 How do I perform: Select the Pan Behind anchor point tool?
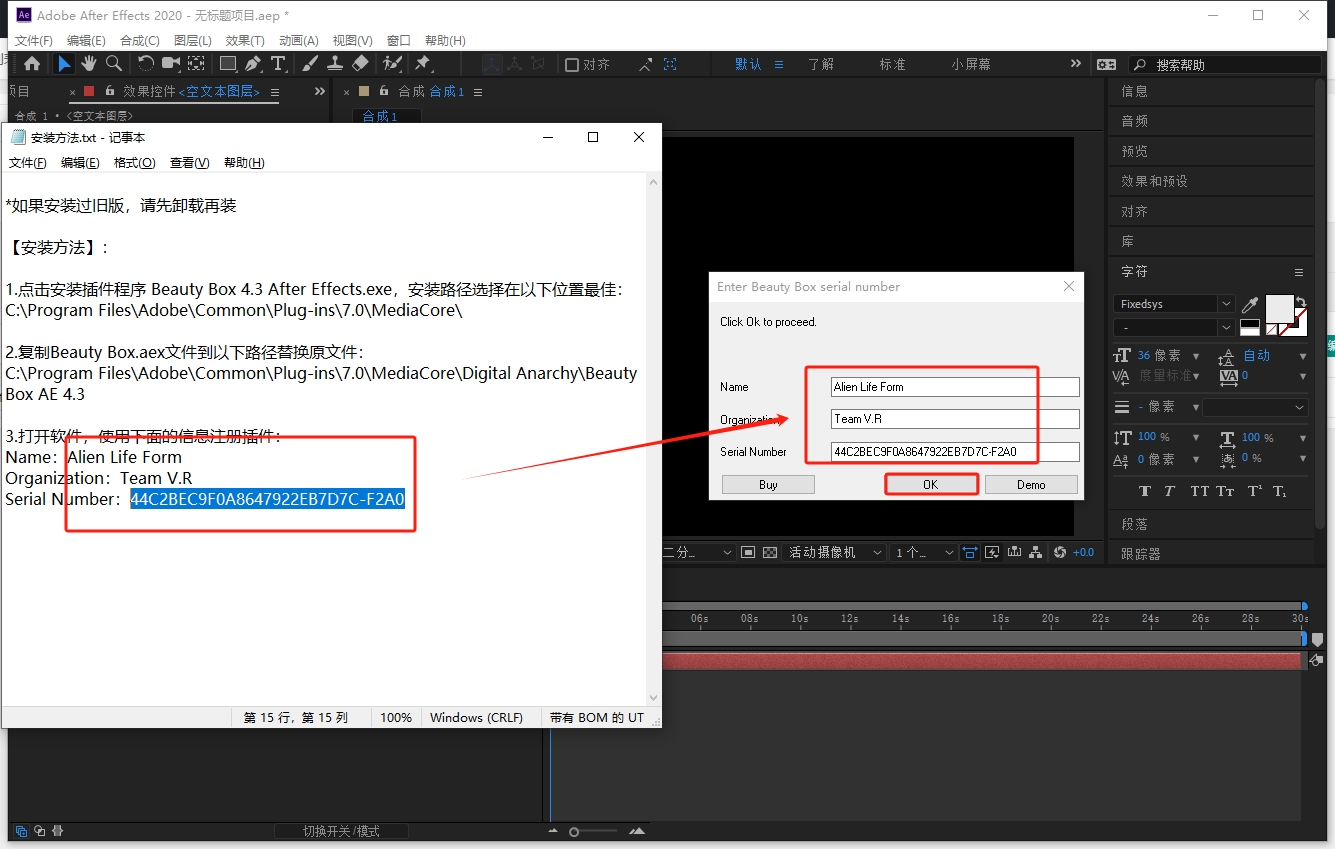point(196,64)
